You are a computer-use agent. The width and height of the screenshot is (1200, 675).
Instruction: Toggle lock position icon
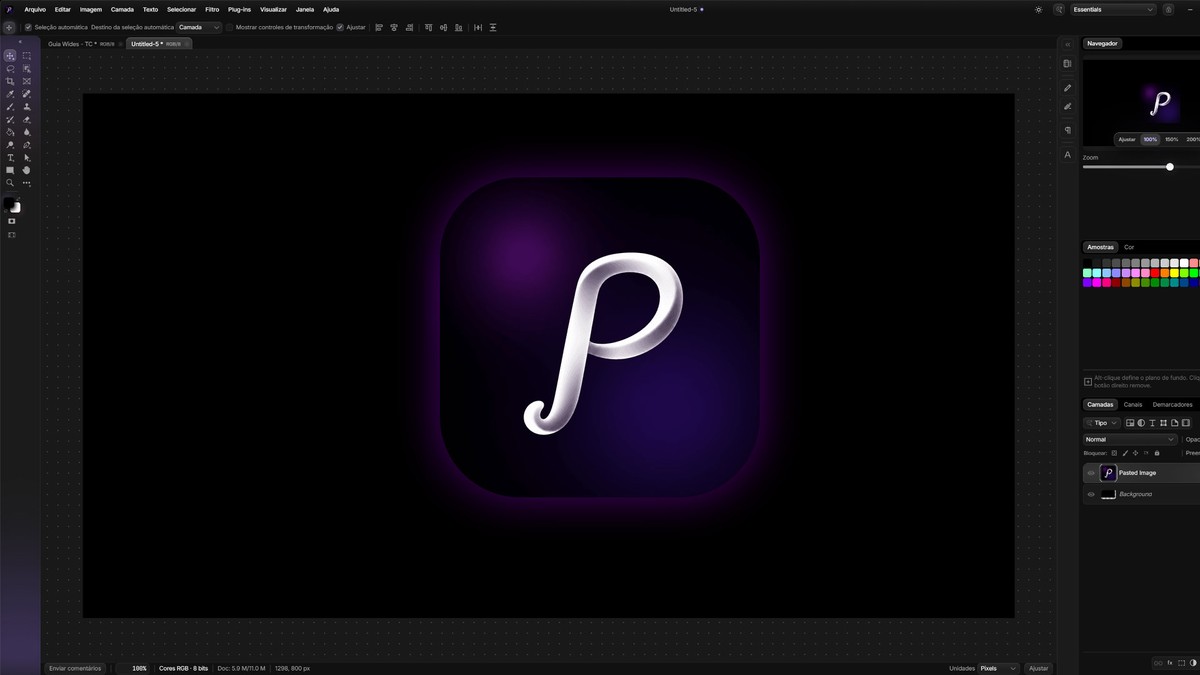coord(1135,453)
